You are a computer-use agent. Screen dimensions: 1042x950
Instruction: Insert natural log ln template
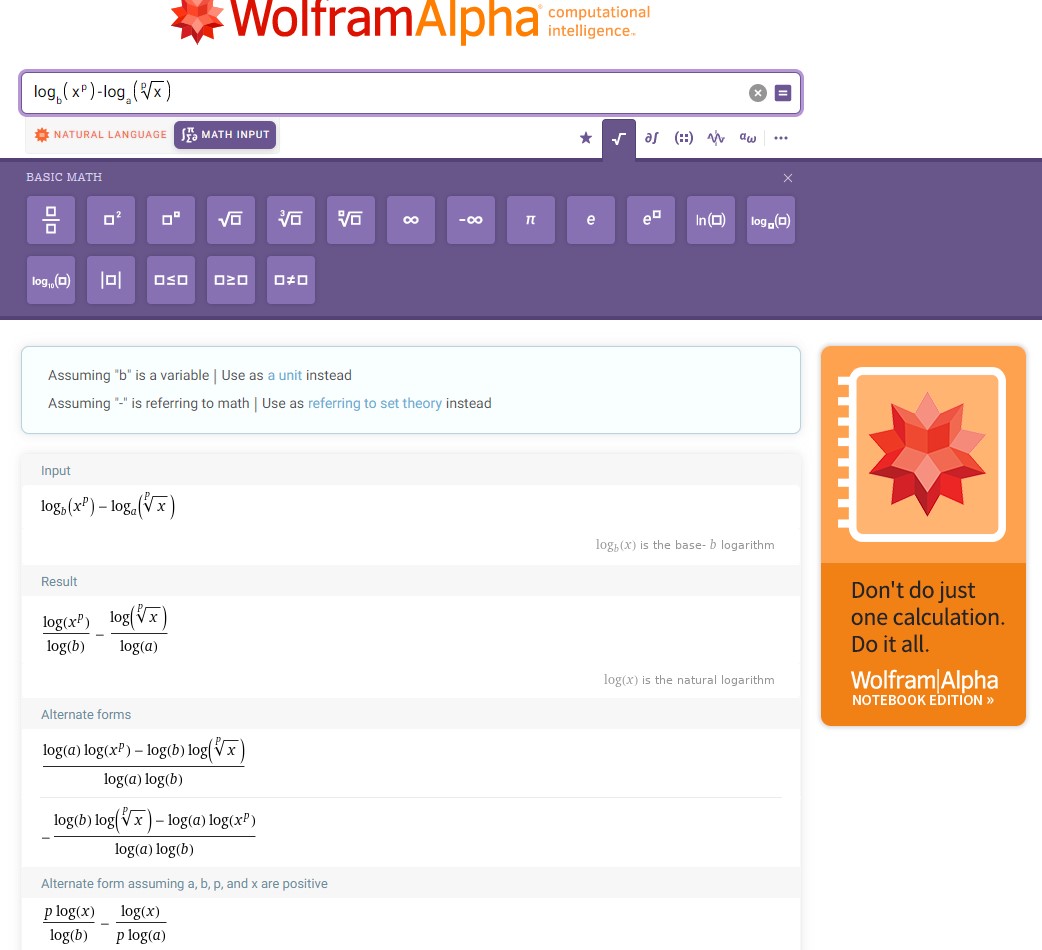710,220
